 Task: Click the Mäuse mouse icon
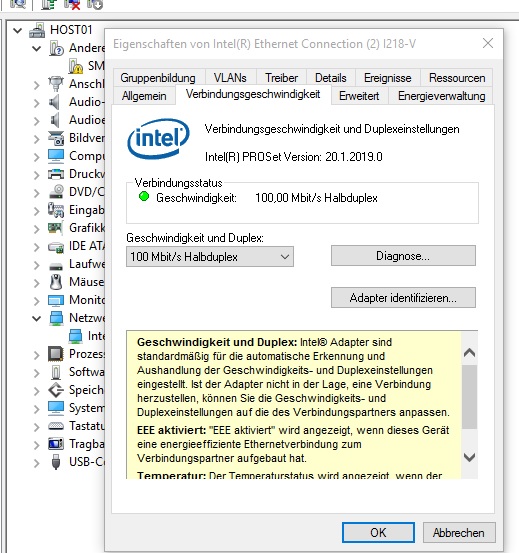tap(56, 282)
